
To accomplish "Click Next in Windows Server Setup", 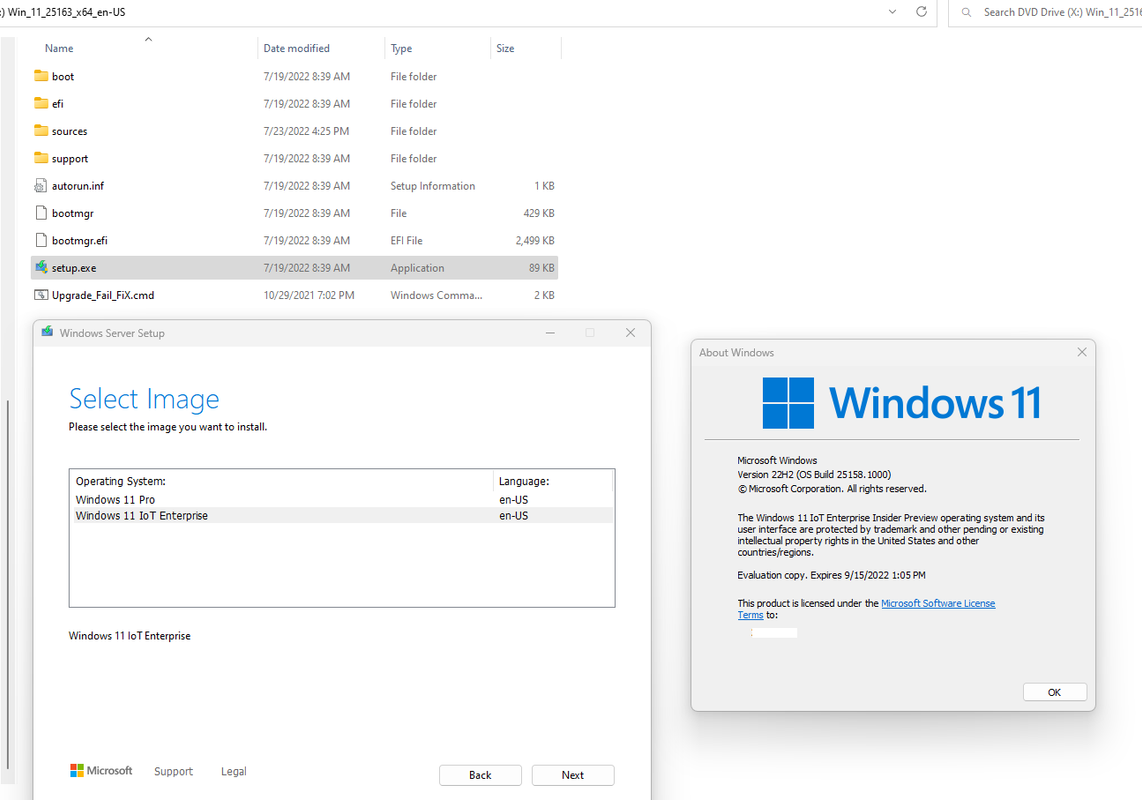I will (x=573, y=775).
